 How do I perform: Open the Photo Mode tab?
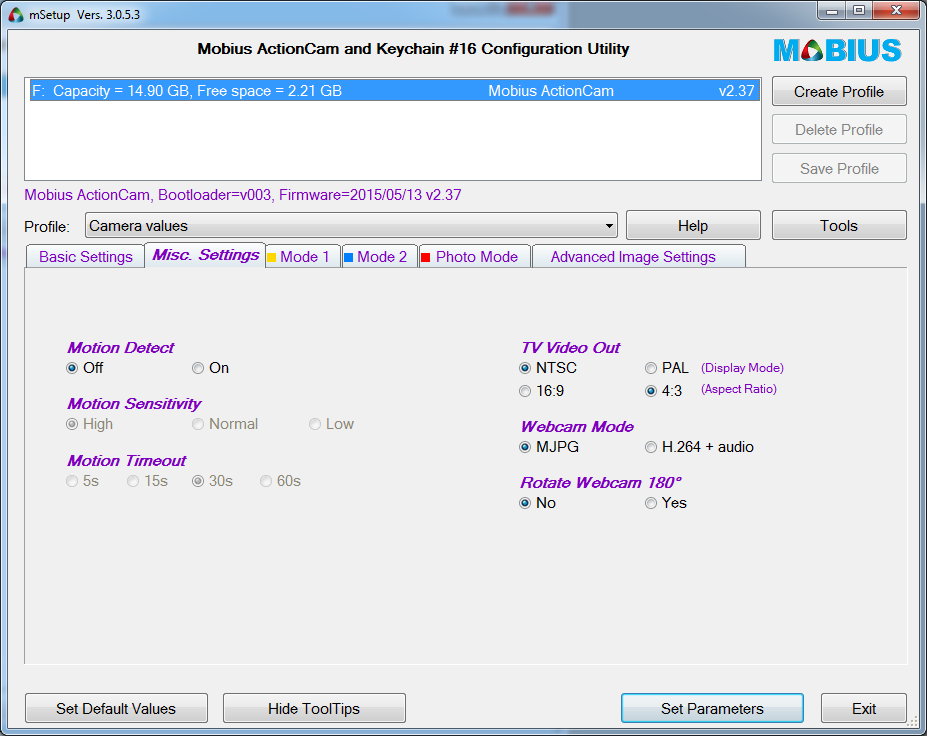coord(475,257)
